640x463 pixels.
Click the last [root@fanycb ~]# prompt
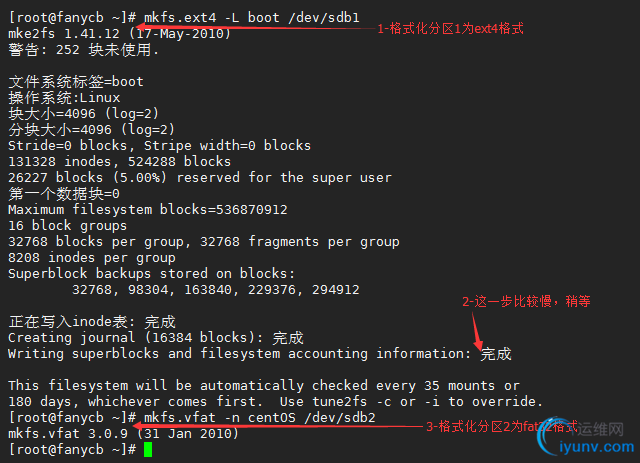pos(72,450)
